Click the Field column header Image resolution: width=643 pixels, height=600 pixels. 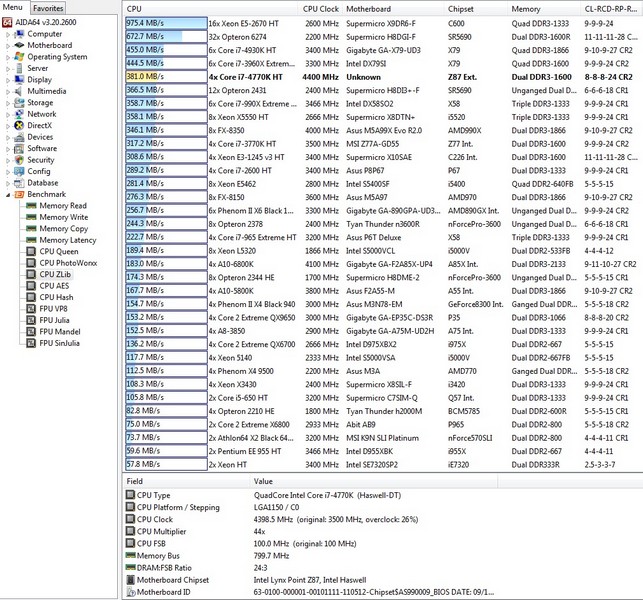pyautogui.click(x=186, y=481)
